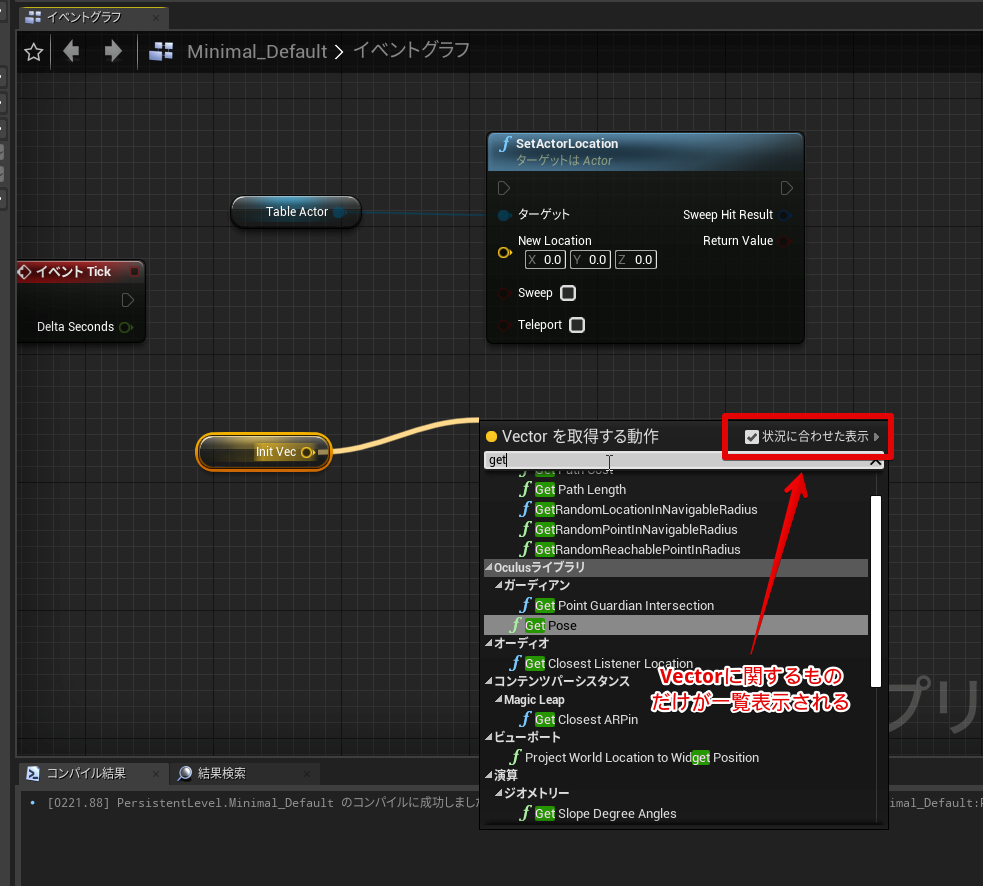Enable the Teleport checkbox
This screenshot has width=983, height=886.
[x=577, y=325]
